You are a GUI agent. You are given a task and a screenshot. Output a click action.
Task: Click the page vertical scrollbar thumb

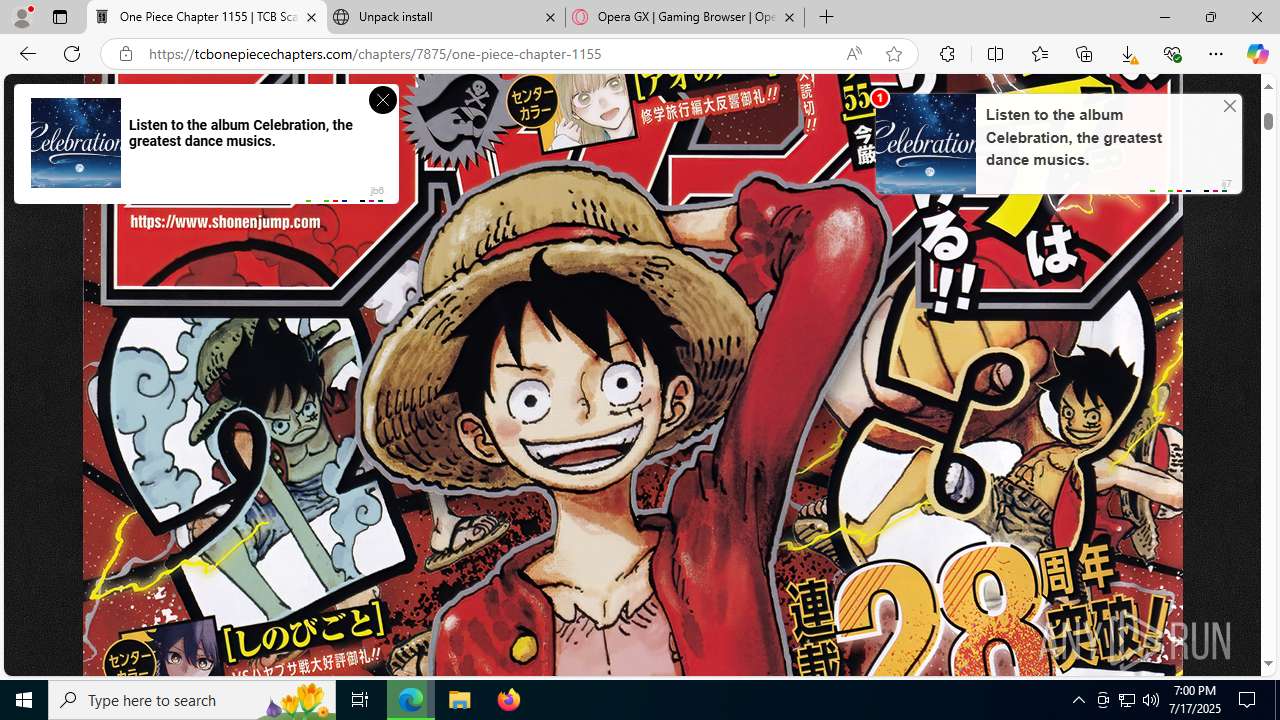click(x=1268, y=121)
